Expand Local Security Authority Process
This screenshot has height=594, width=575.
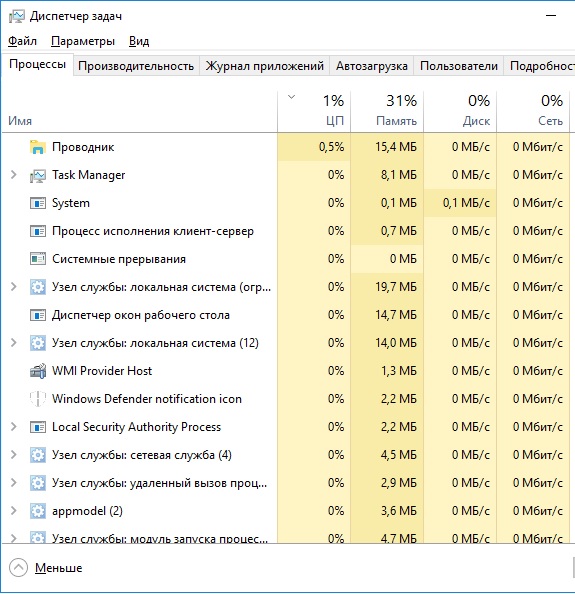pyautogui.click(x=14, y=427)
